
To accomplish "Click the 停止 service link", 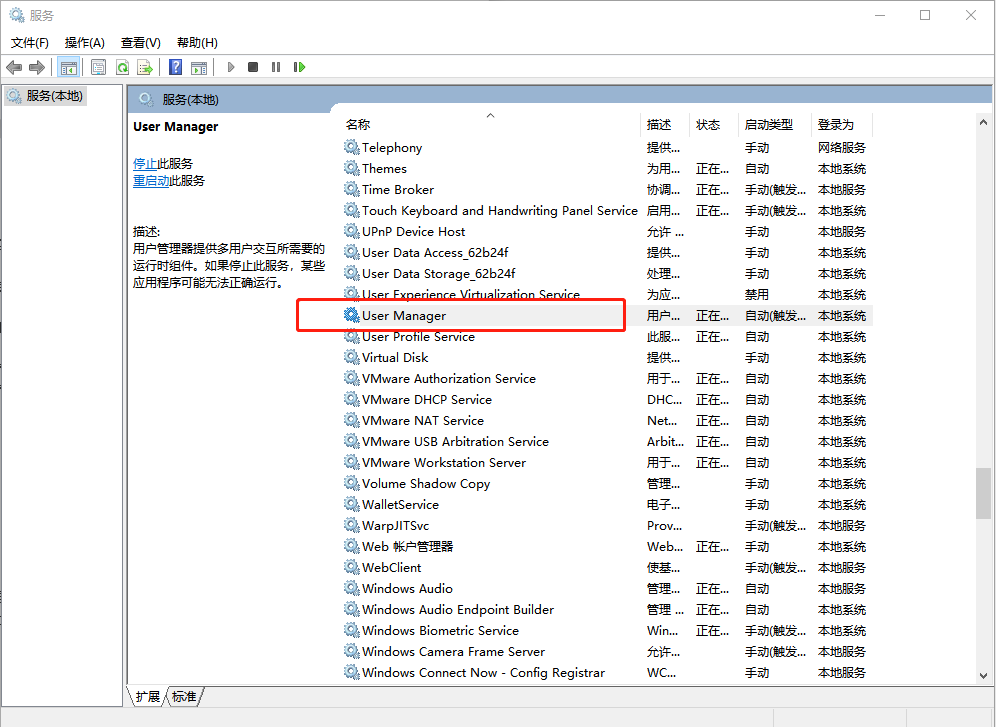I will click(x=145, y=163).
